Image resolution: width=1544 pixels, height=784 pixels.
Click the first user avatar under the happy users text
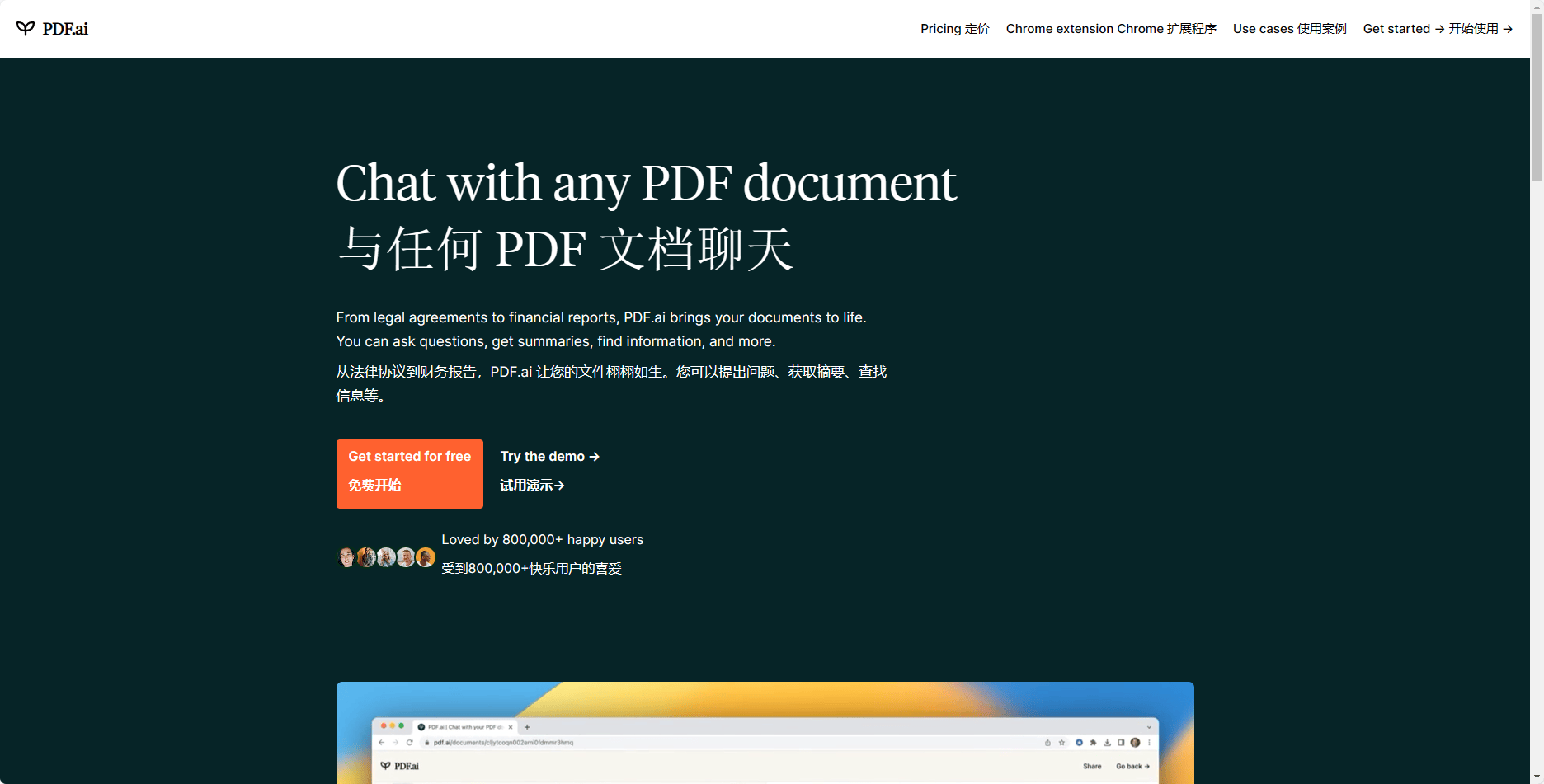pos(346,556)
